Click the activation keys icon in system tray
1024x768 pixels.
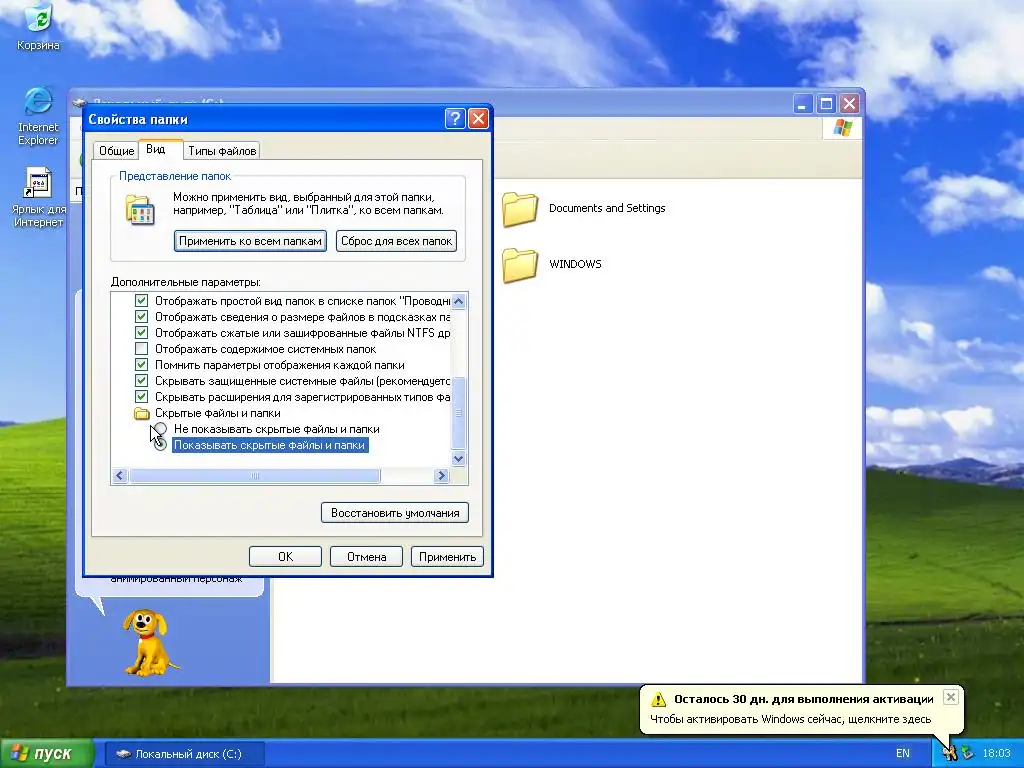click(950, 753)
